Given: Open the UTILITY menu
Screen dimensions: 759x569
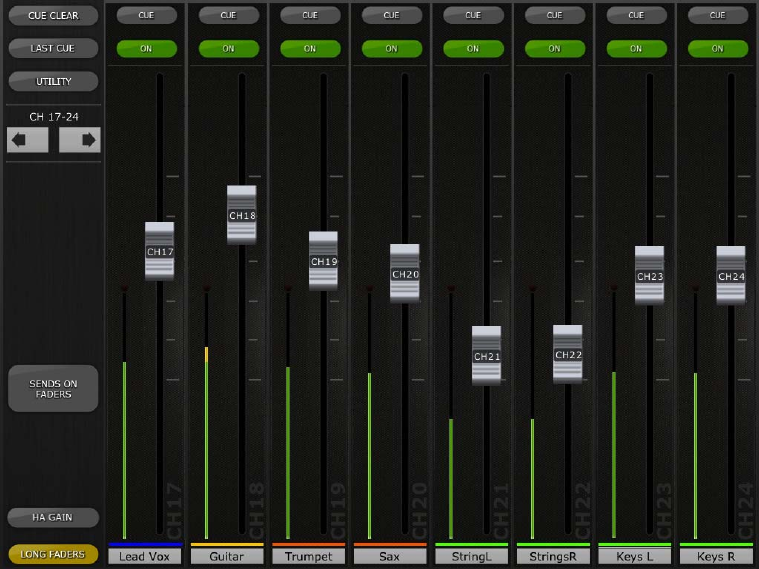Looking at the screenshot, I should click(x=53, y=81).
